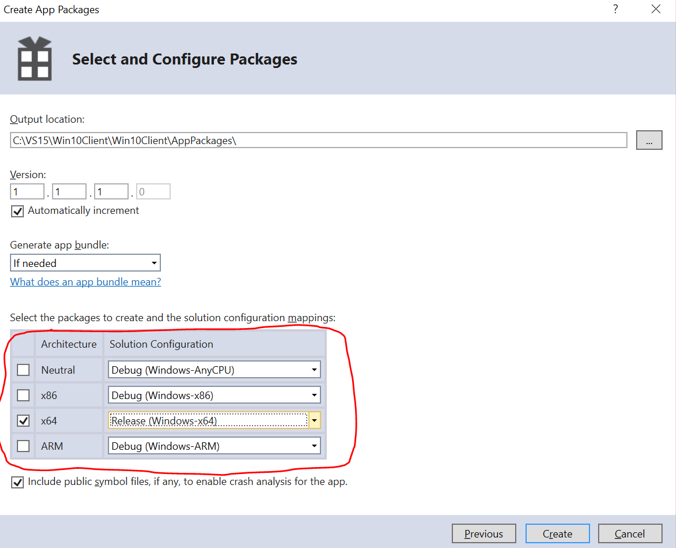Click the second version number field

(69, 192)
